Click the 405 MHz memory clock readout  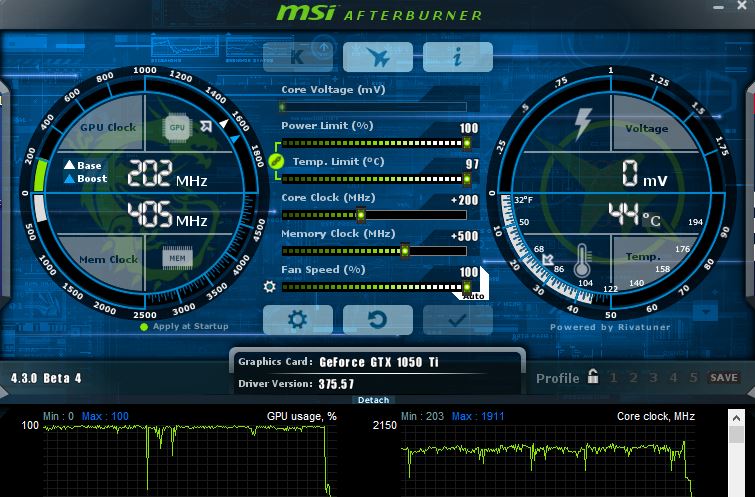pos(167,215)
